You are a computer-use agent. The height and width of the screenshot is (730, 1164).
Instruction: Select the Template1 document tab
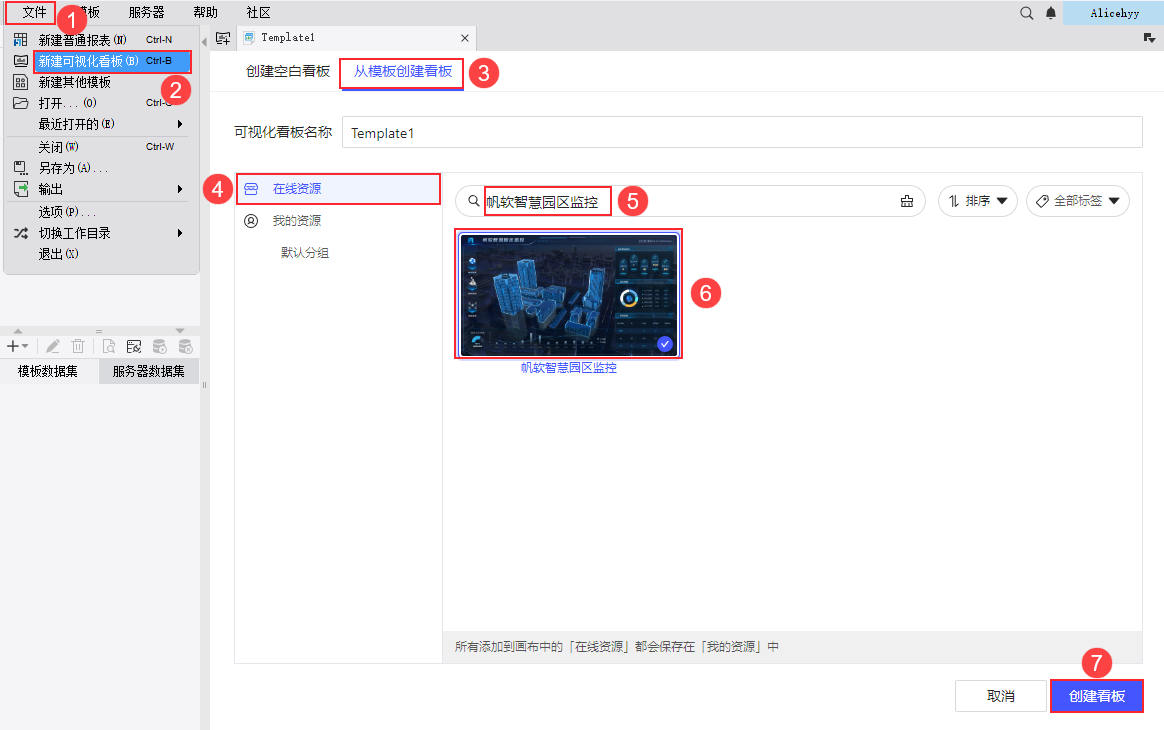[356, 38]
